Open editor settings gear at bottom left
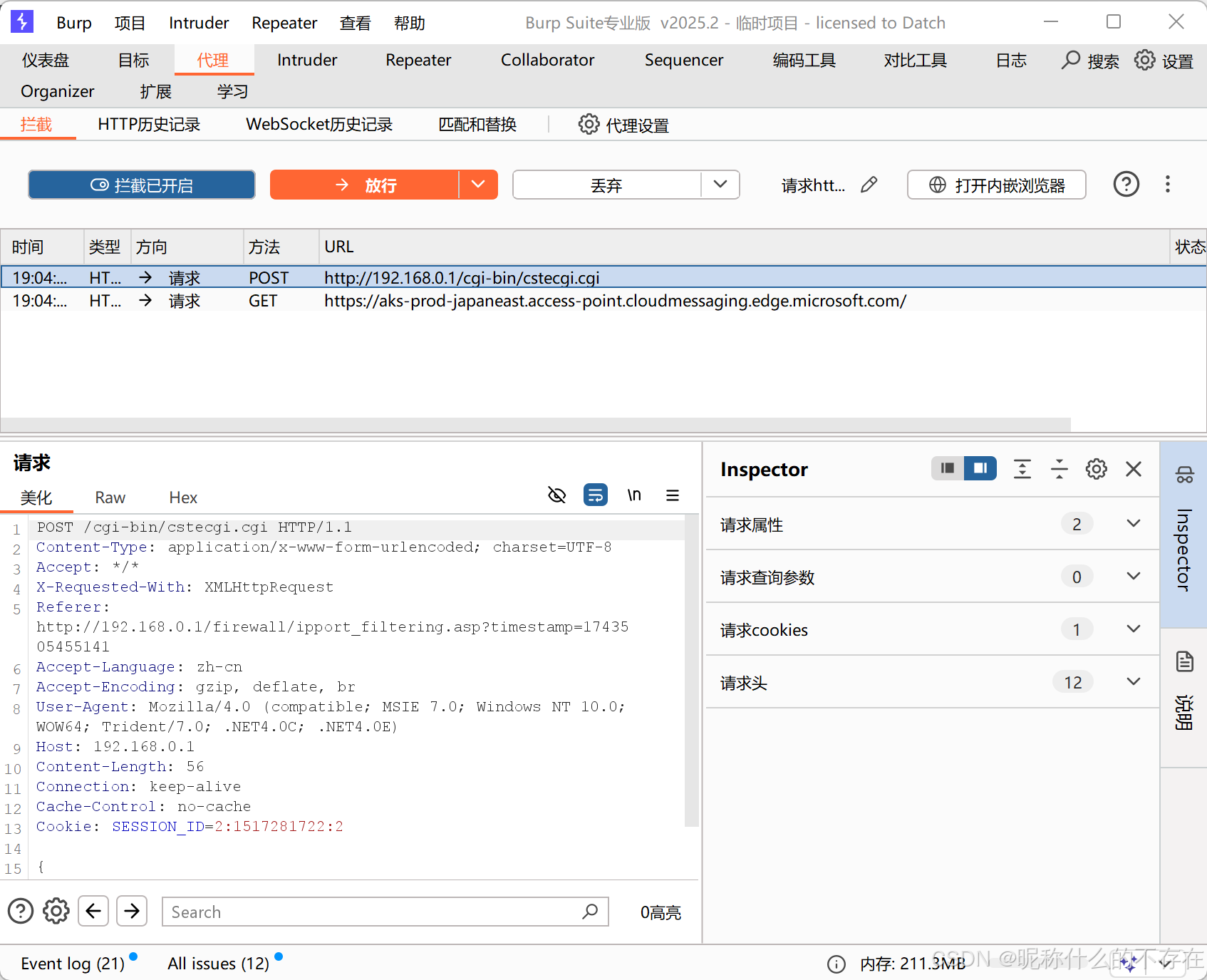The image size is (1207, 980). (x=56, y=911)
